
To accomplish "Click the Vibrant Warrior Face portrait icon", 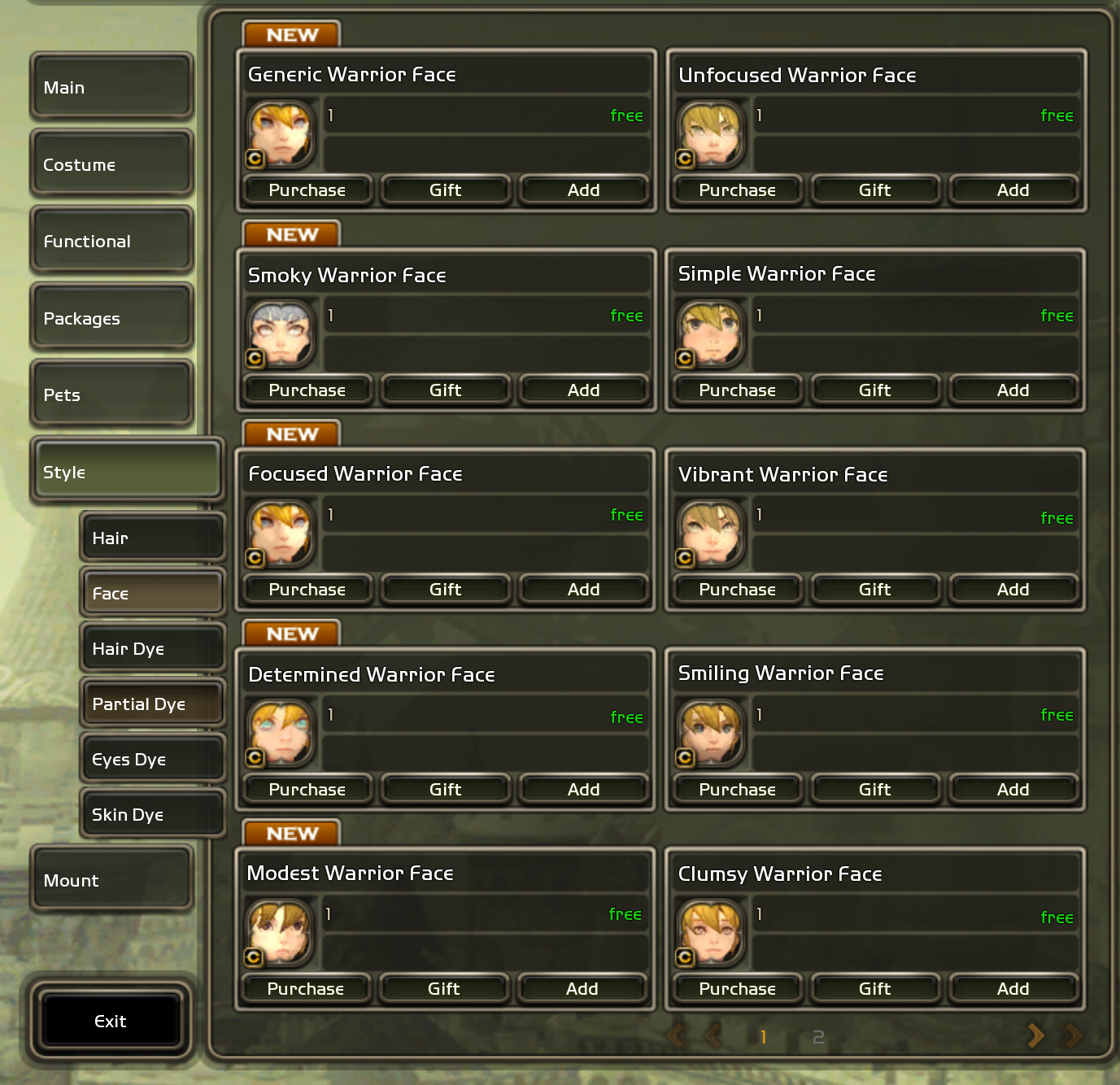I will coord(711,533).
